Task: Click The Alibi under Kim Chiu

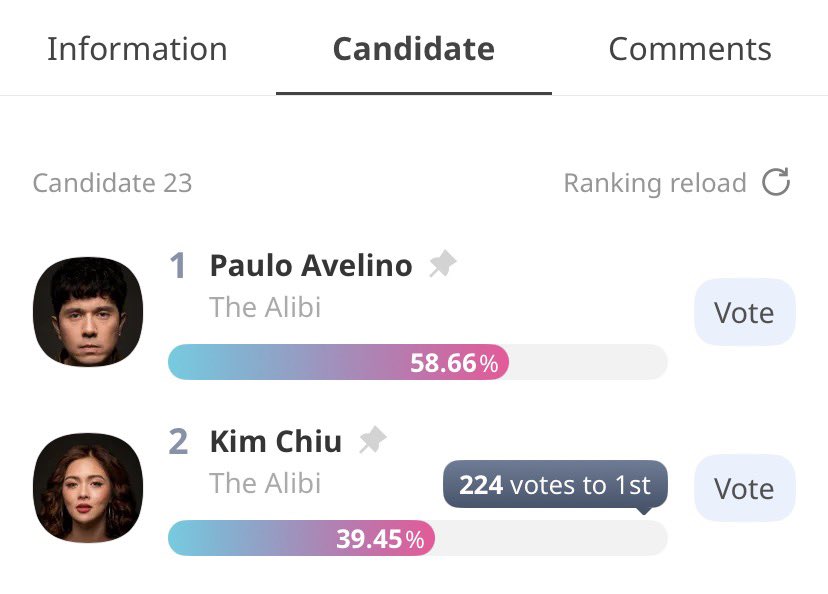Action: [x=265, y=483]
